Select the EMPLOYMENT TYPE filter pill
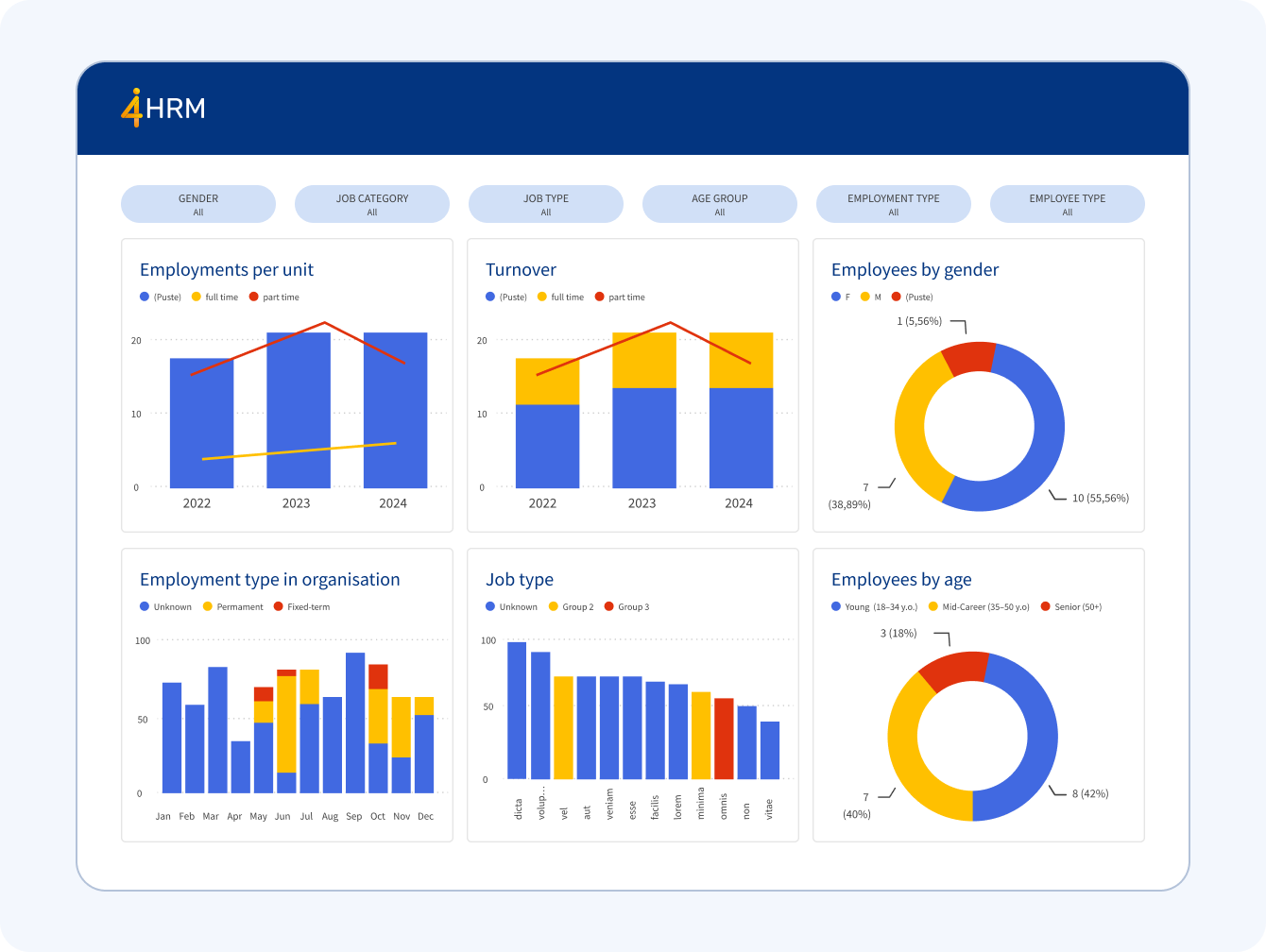 [x=894, y=204]
